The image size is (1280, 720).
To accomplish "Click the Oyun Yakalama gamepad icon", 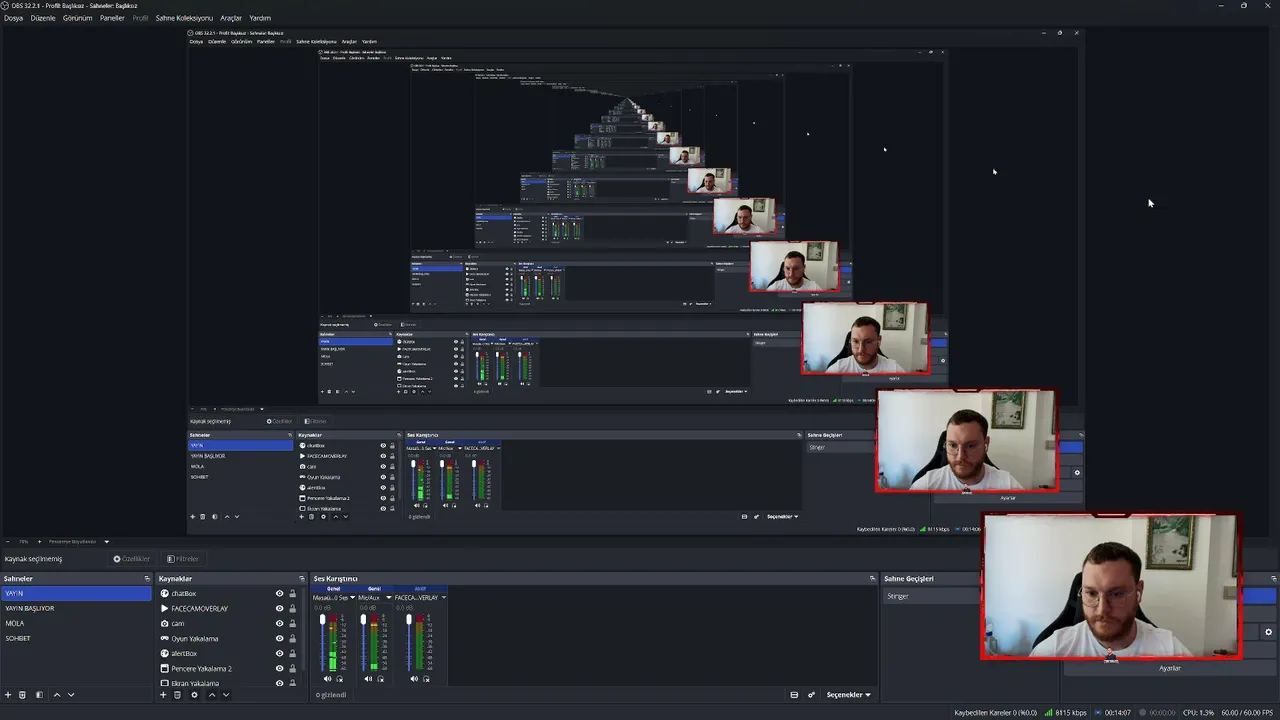I will [x=165, y=638].
